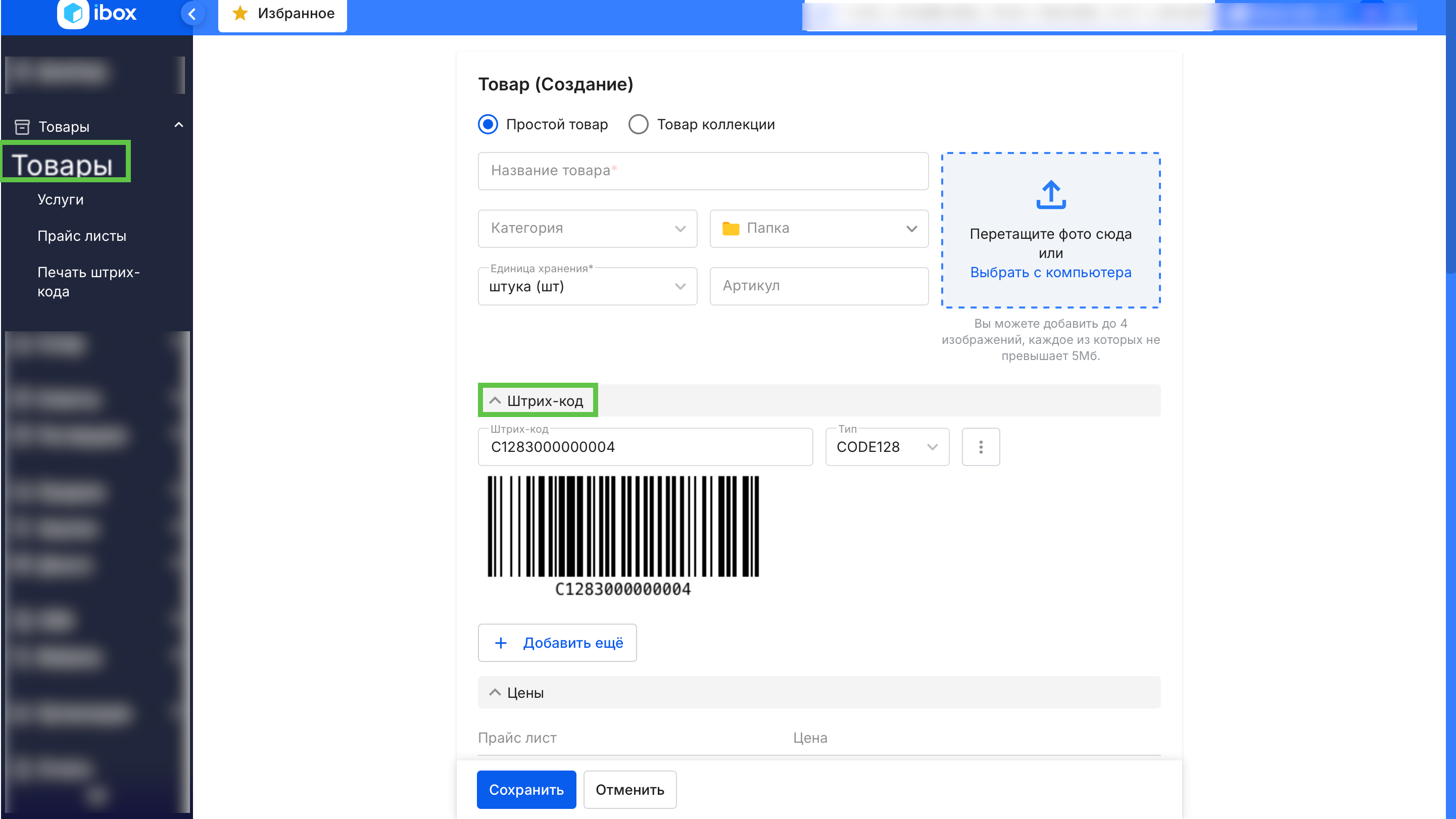Select the Товар коллекции radio button
The image size is (1456, 819).
[x=638, y=124]
